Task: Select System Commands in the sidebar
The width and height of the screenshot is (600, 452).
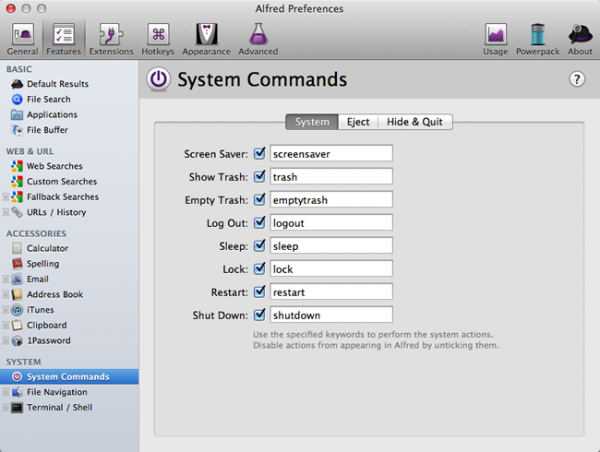Action: click(x=69, y=377)
